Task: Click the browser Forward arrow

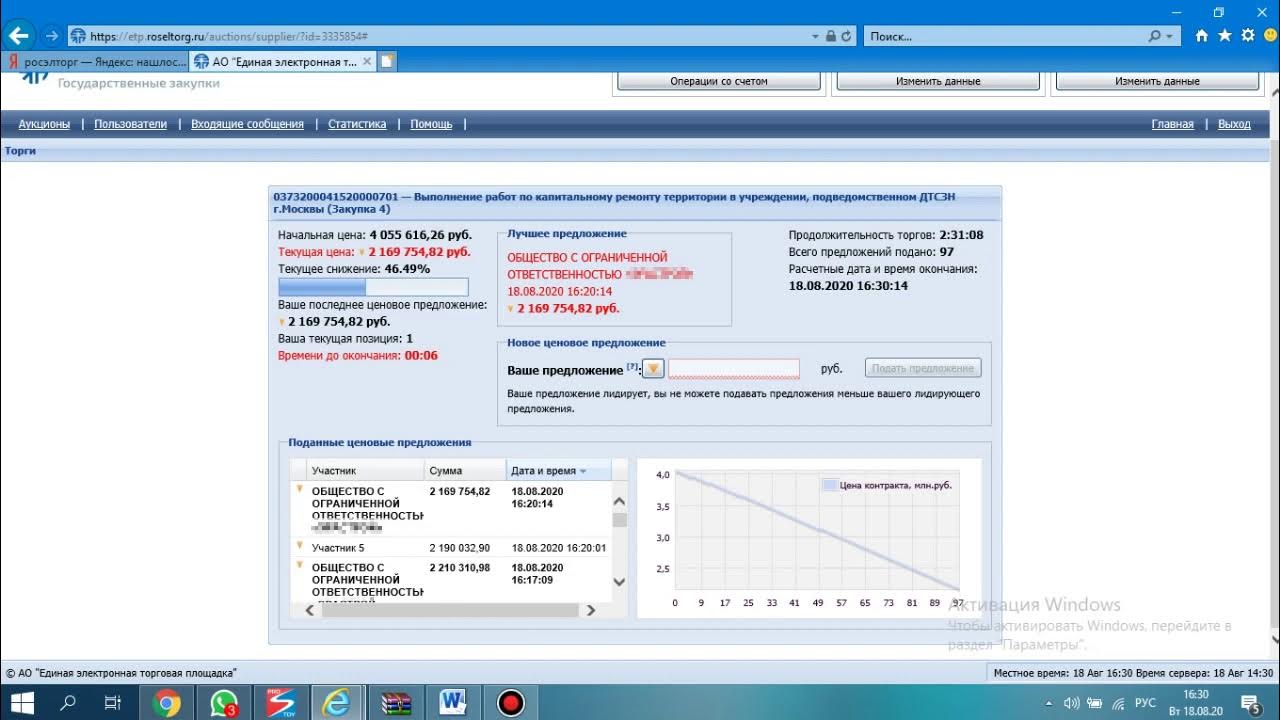Action: [x=52, y=36]
